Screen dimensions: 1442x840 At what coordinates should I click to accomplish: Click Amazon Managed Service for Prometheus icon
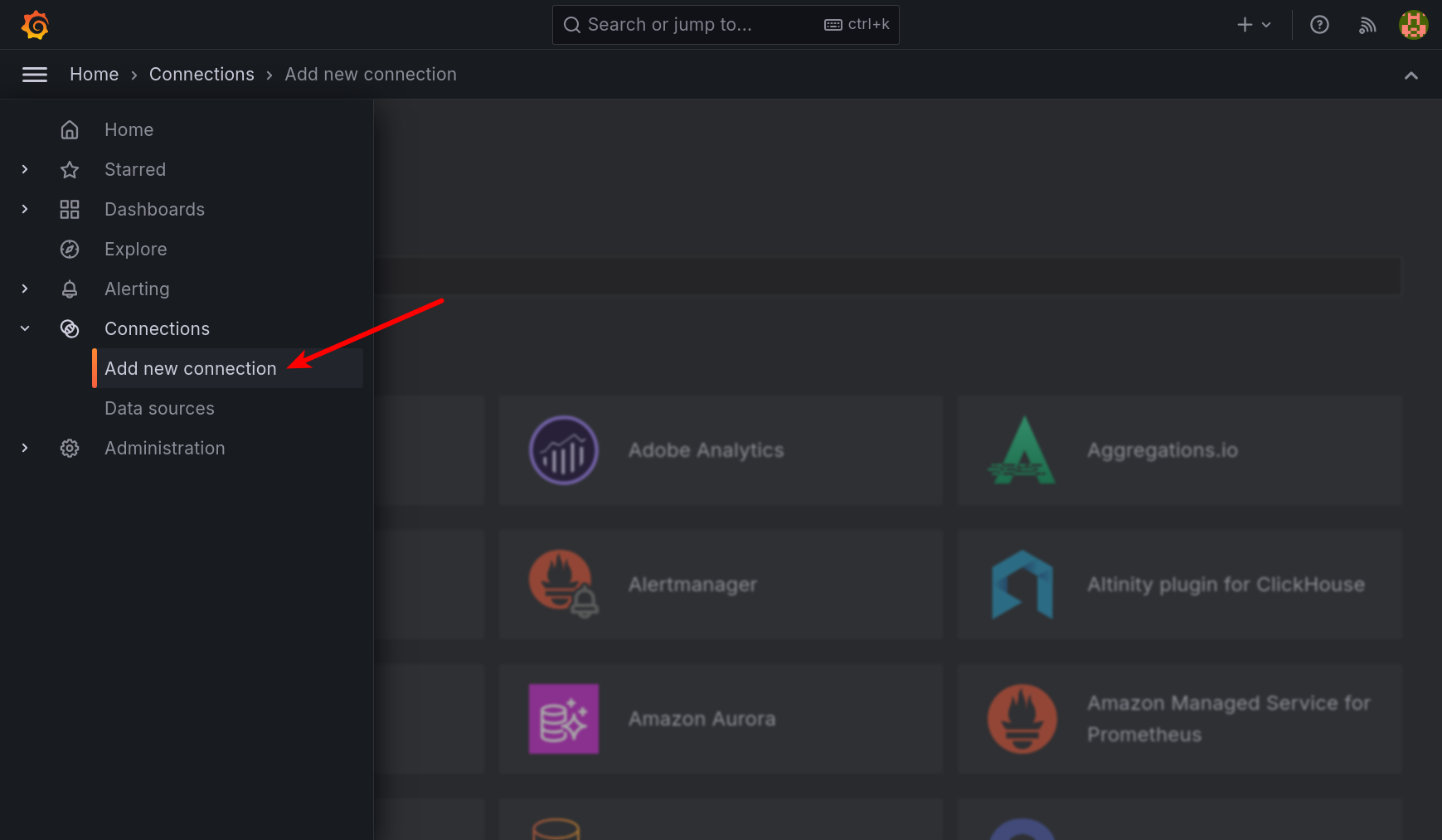[1022, 719]
